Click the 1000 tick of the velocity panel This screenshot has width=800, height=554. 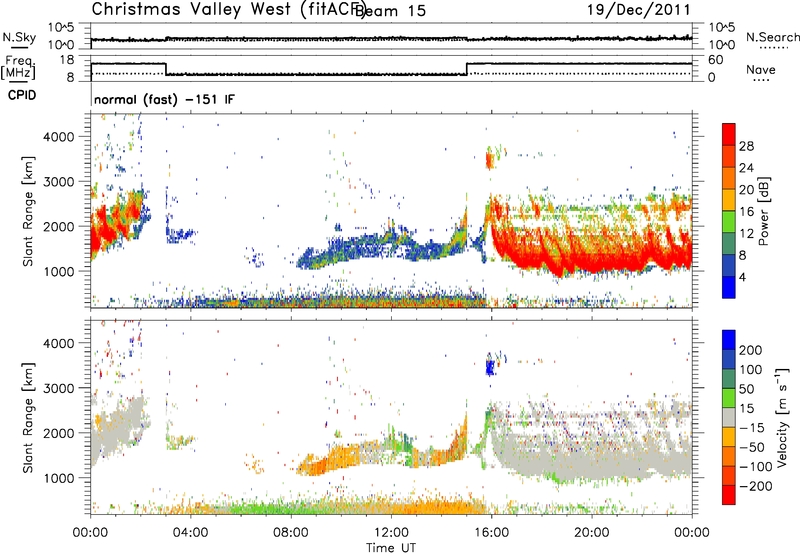click(x=58, y=478)
